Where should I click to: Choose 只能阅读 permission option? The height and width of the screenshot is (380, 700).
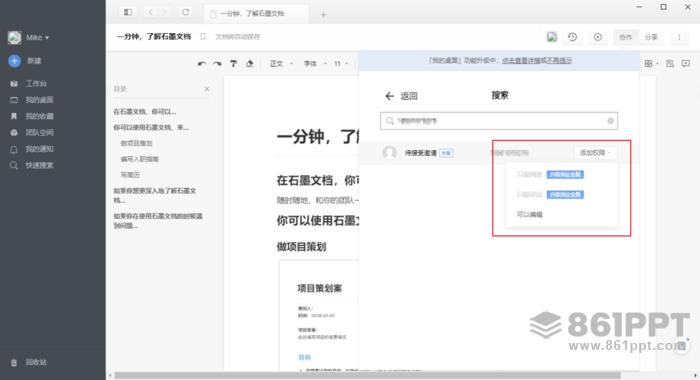coord(529,175)
